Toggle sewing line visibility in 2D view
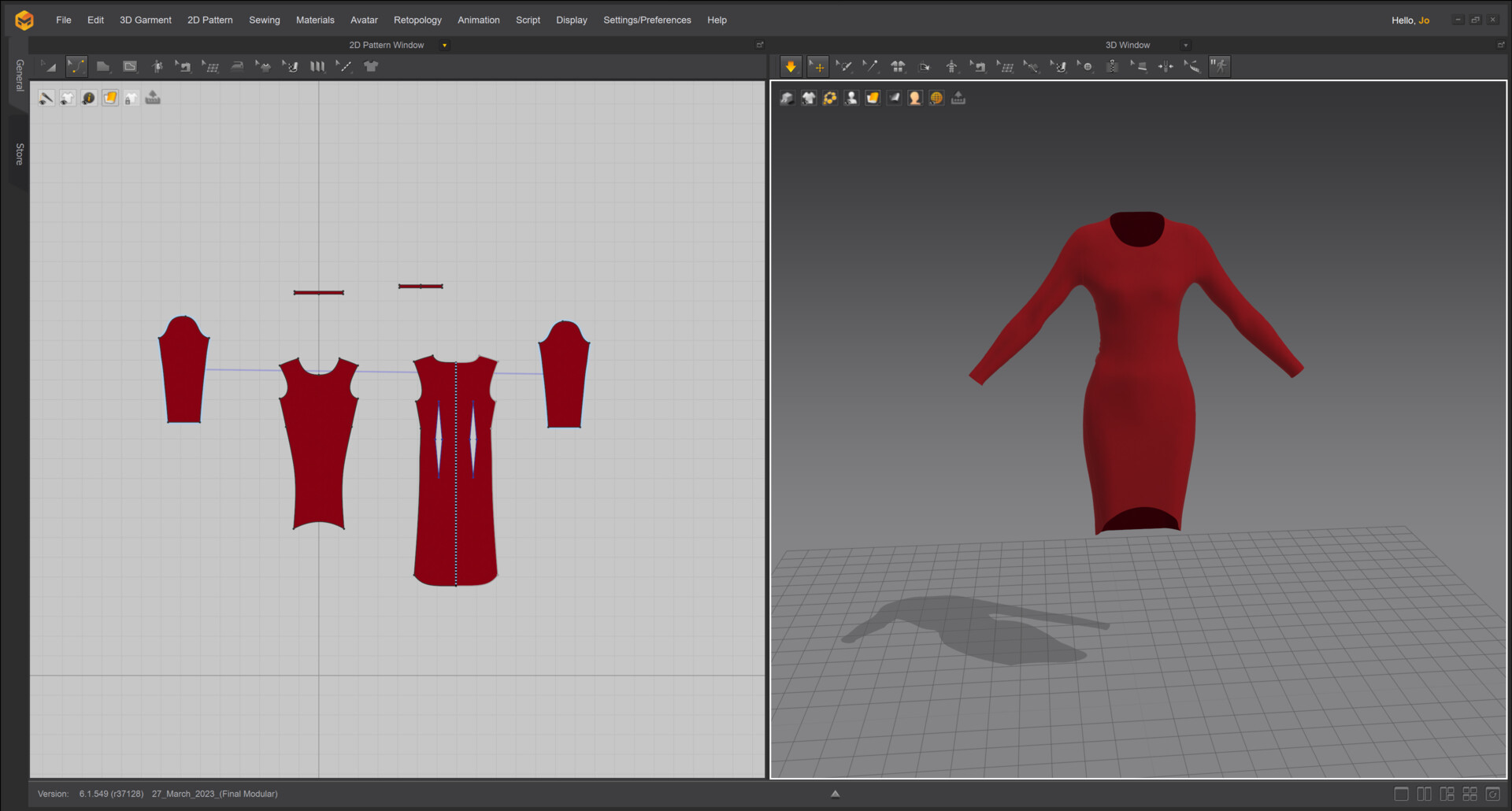The width and height of the screenshot is (1512, 811). click(46, 98)
